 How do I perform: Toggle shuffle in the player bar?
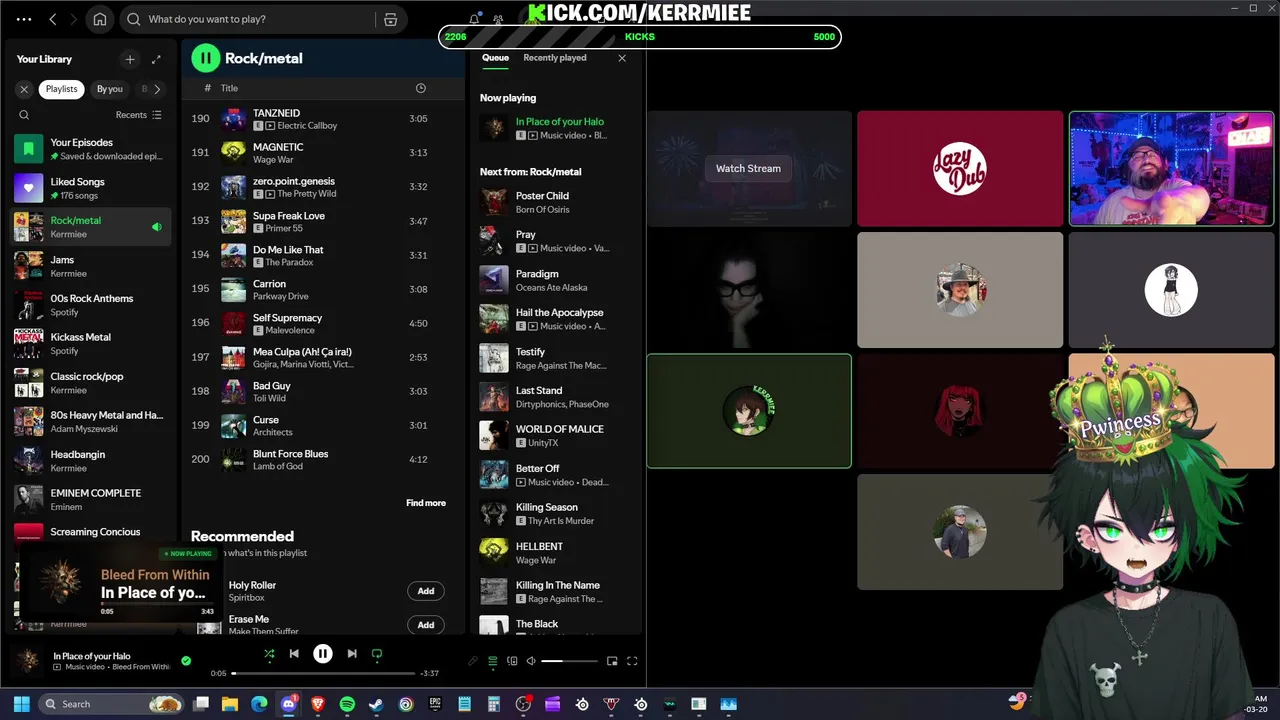[x=269, y=654]
